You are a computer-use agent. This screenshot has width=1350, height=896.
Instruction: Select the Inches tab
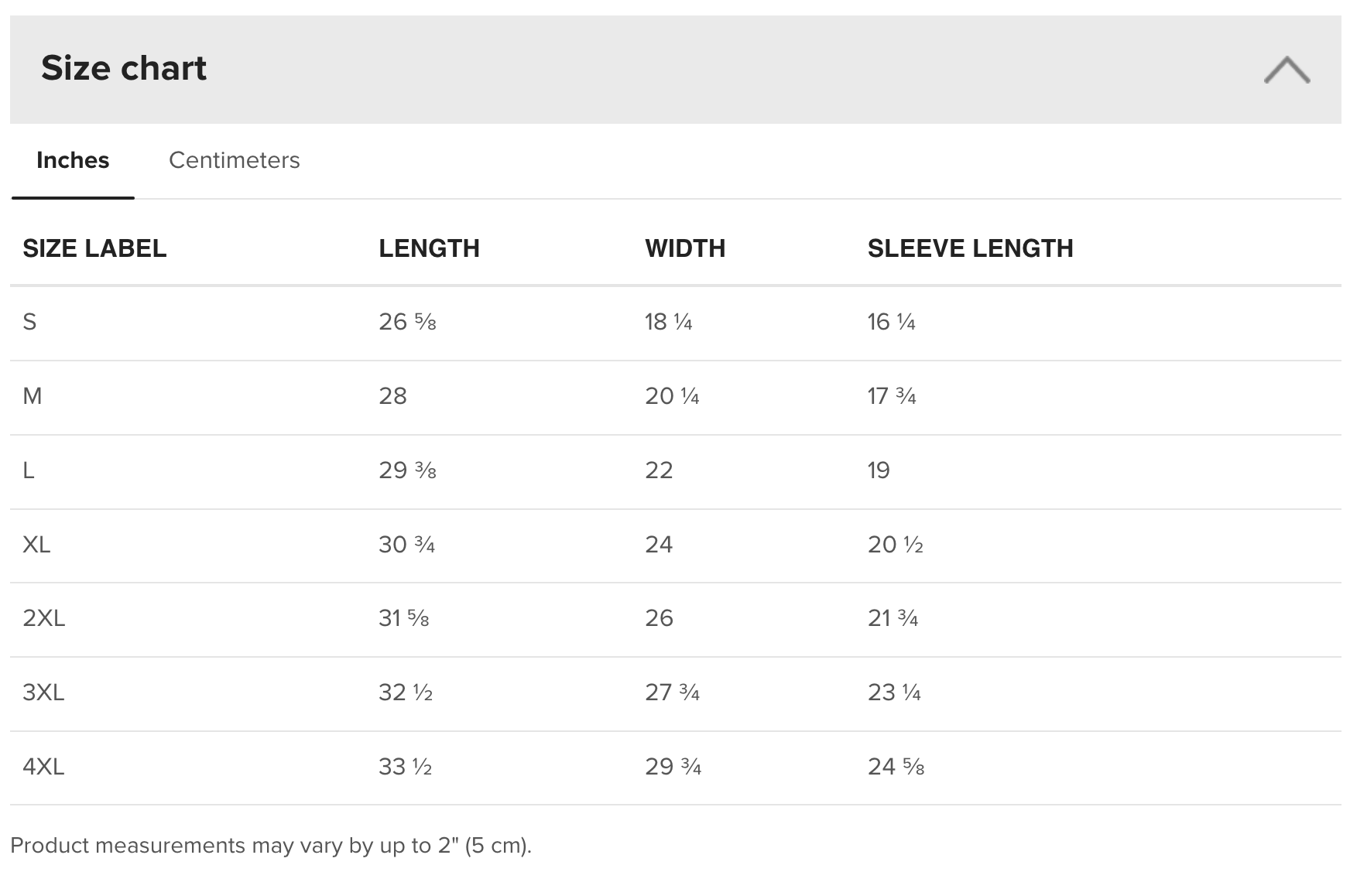(73, 160)
